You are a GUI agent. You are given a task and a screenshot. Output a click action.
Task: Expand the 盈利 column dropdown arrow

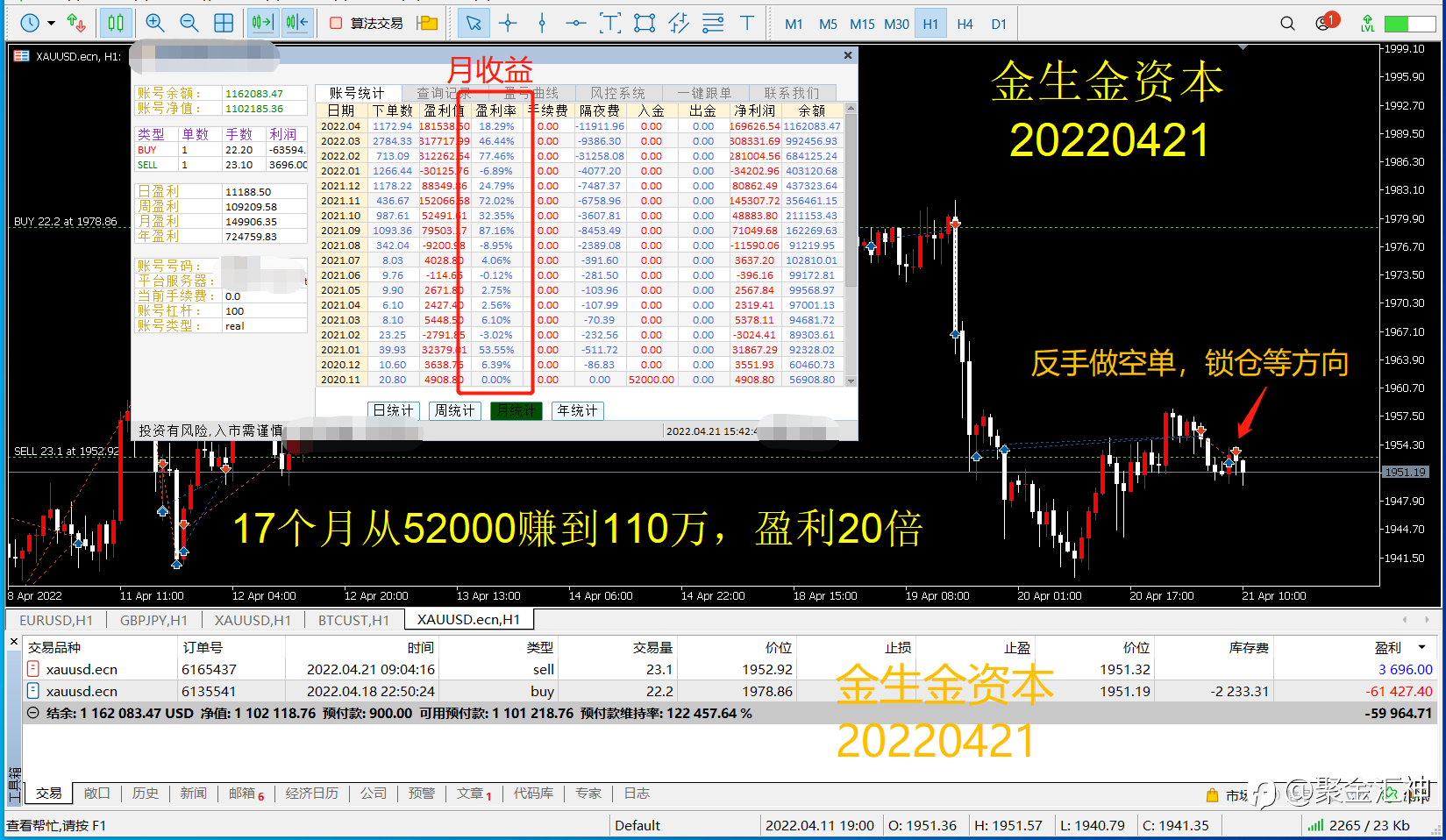[x=1422, y=647]
